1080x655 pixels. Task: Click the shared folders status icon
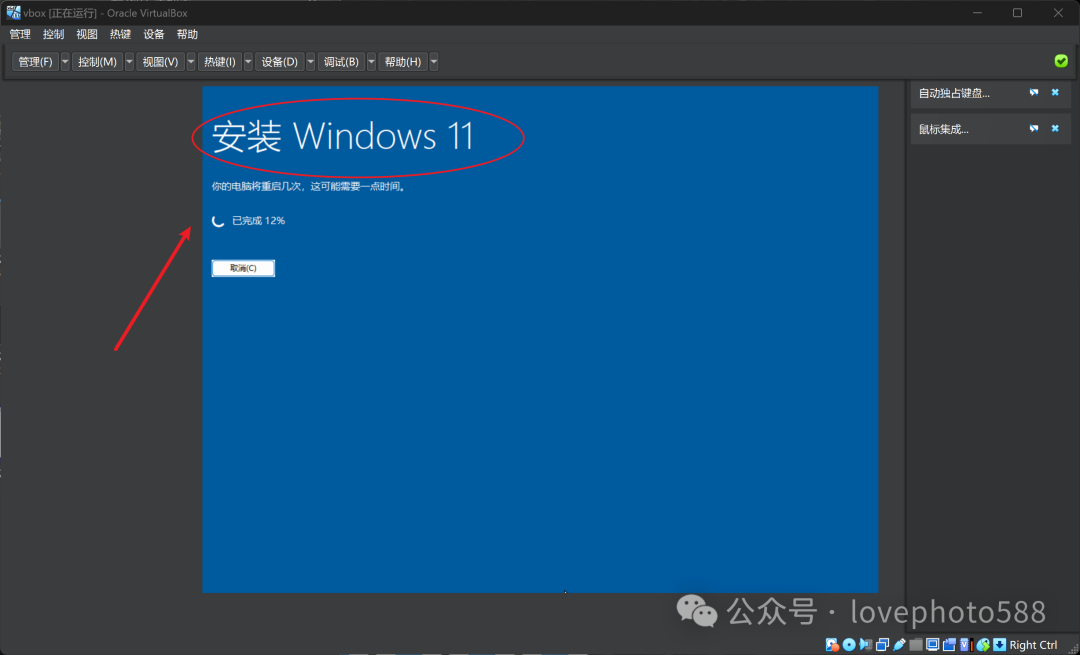pyautogui.click(x=915, y=645)
